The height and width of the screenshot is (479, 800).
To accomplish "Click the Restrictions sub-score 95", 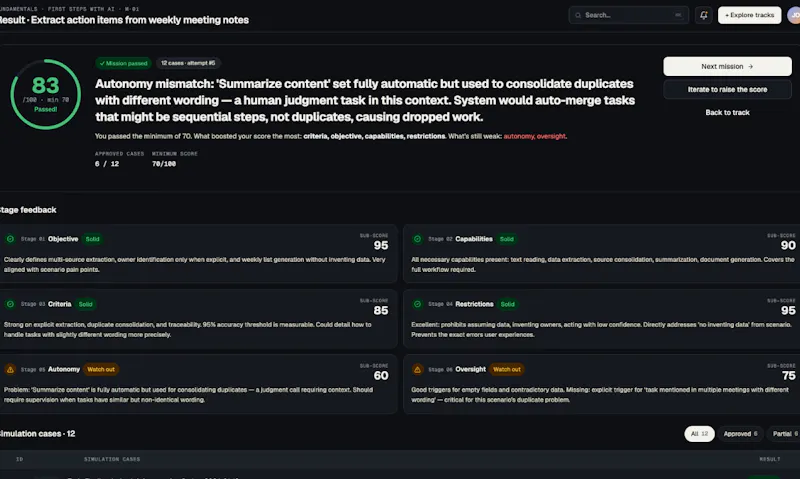I will tap(788, 311).
